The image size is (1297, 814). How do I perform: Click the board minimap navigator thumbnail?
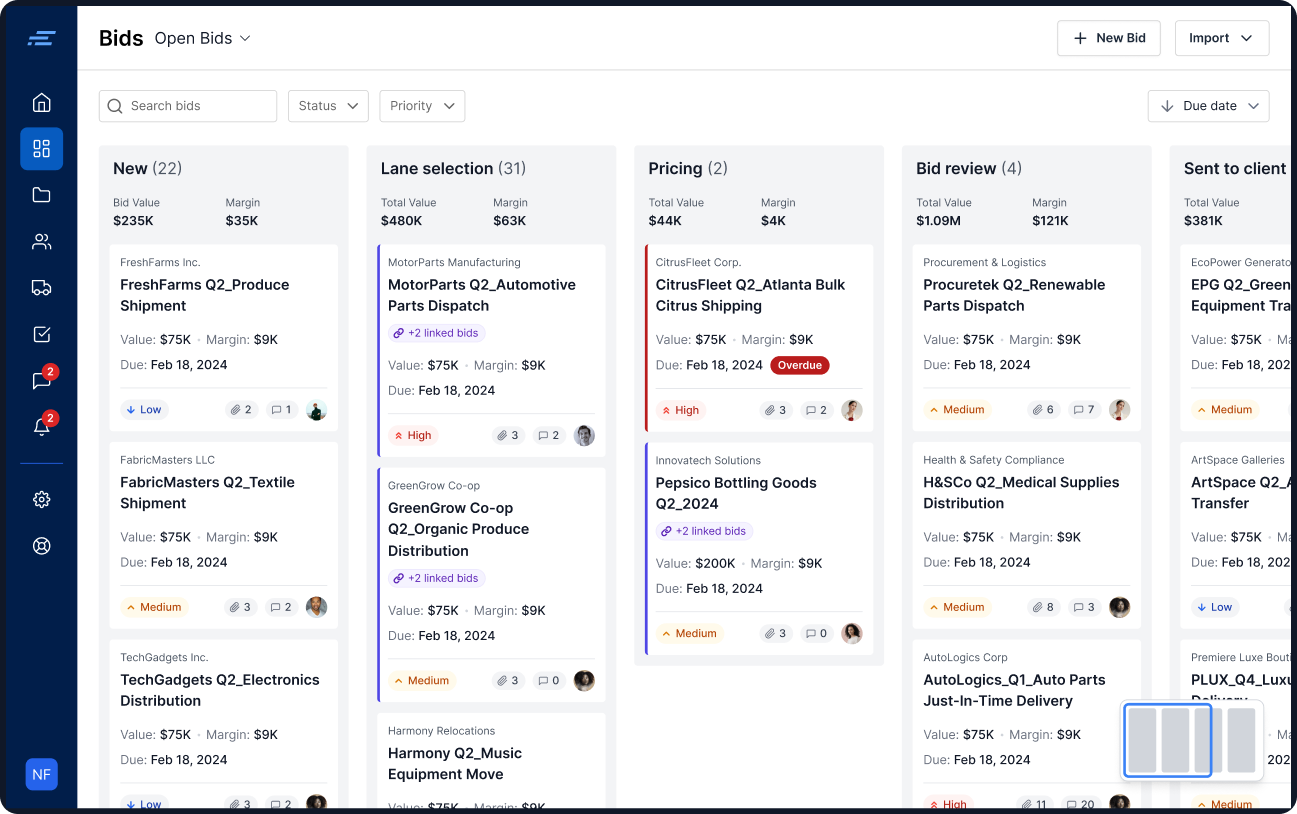tap(1192, 740)
